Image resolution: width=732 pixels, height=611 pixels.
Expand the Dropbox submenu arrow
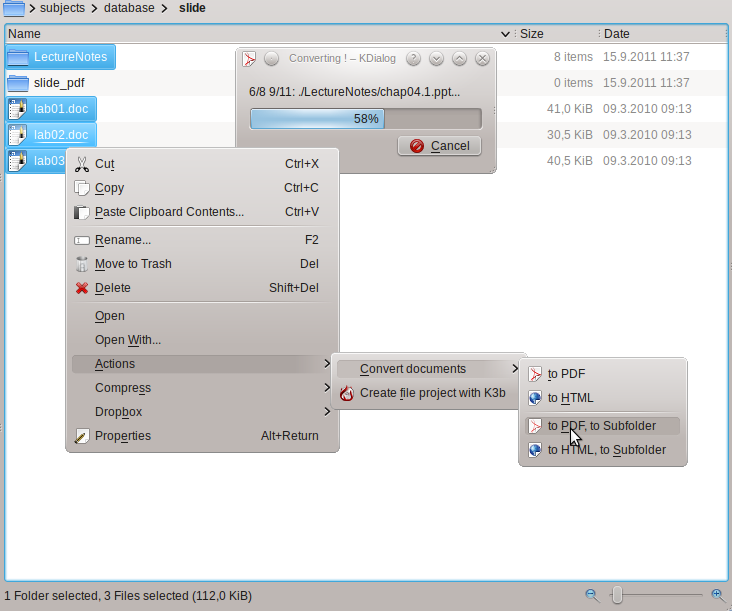pos(327,412)
